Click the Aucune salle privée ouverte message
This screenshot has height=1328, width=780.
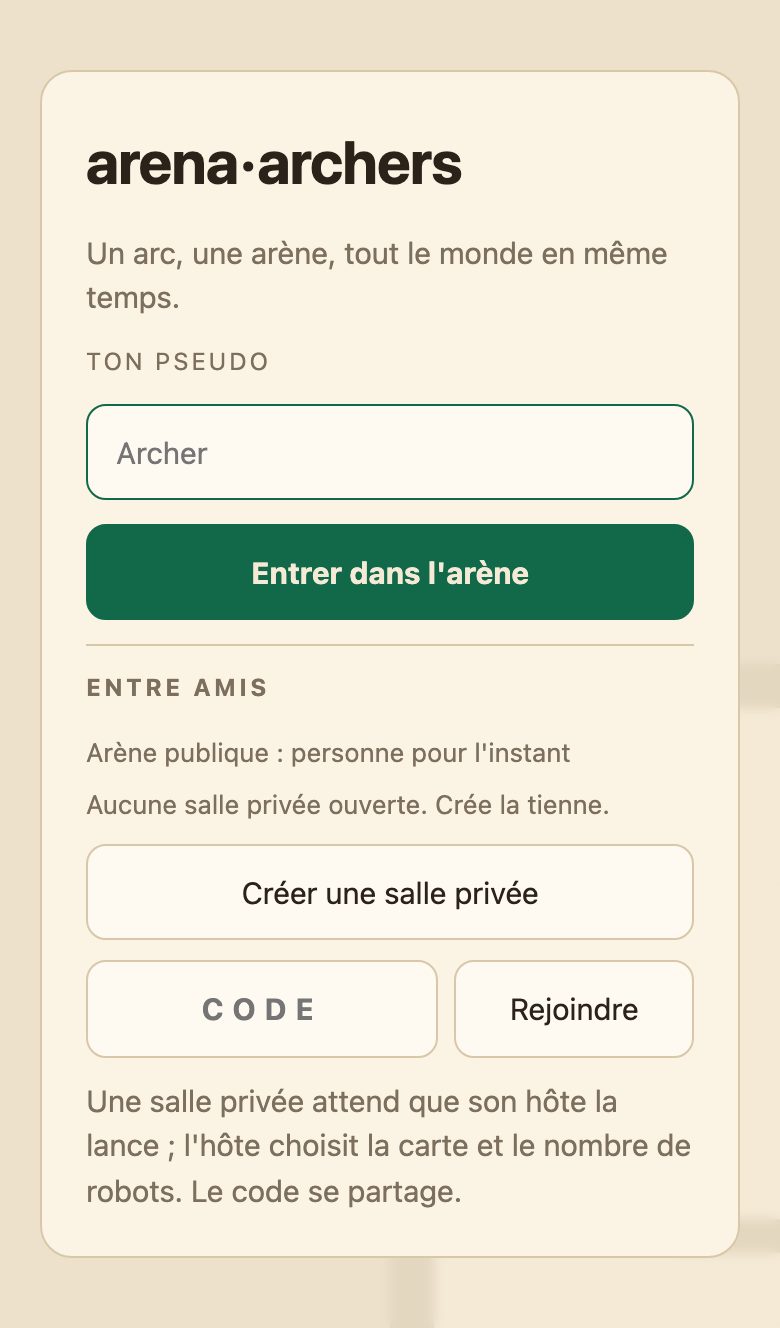point(348,805)
